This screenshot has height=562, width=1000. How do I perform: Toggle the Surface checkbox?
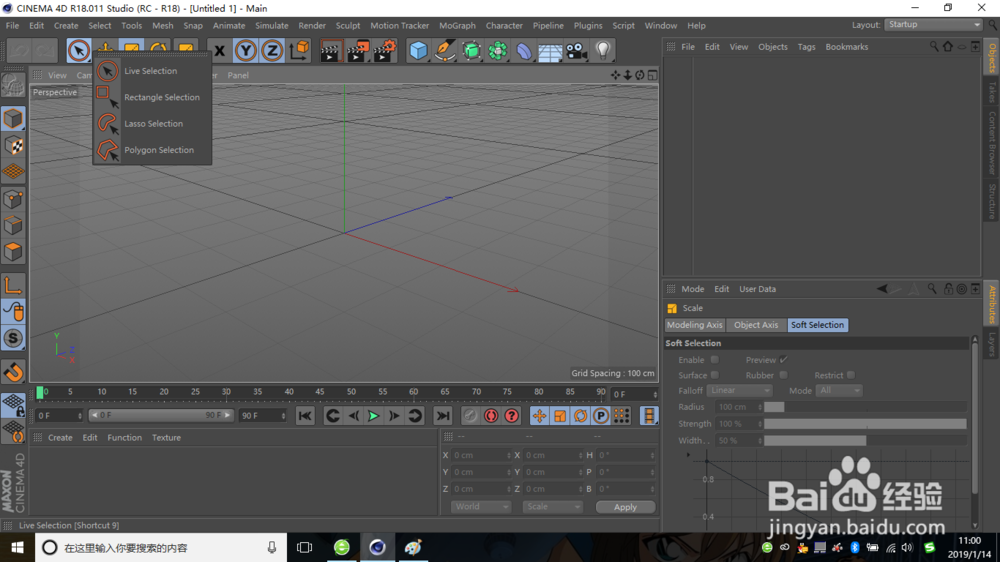click(715, 375)
